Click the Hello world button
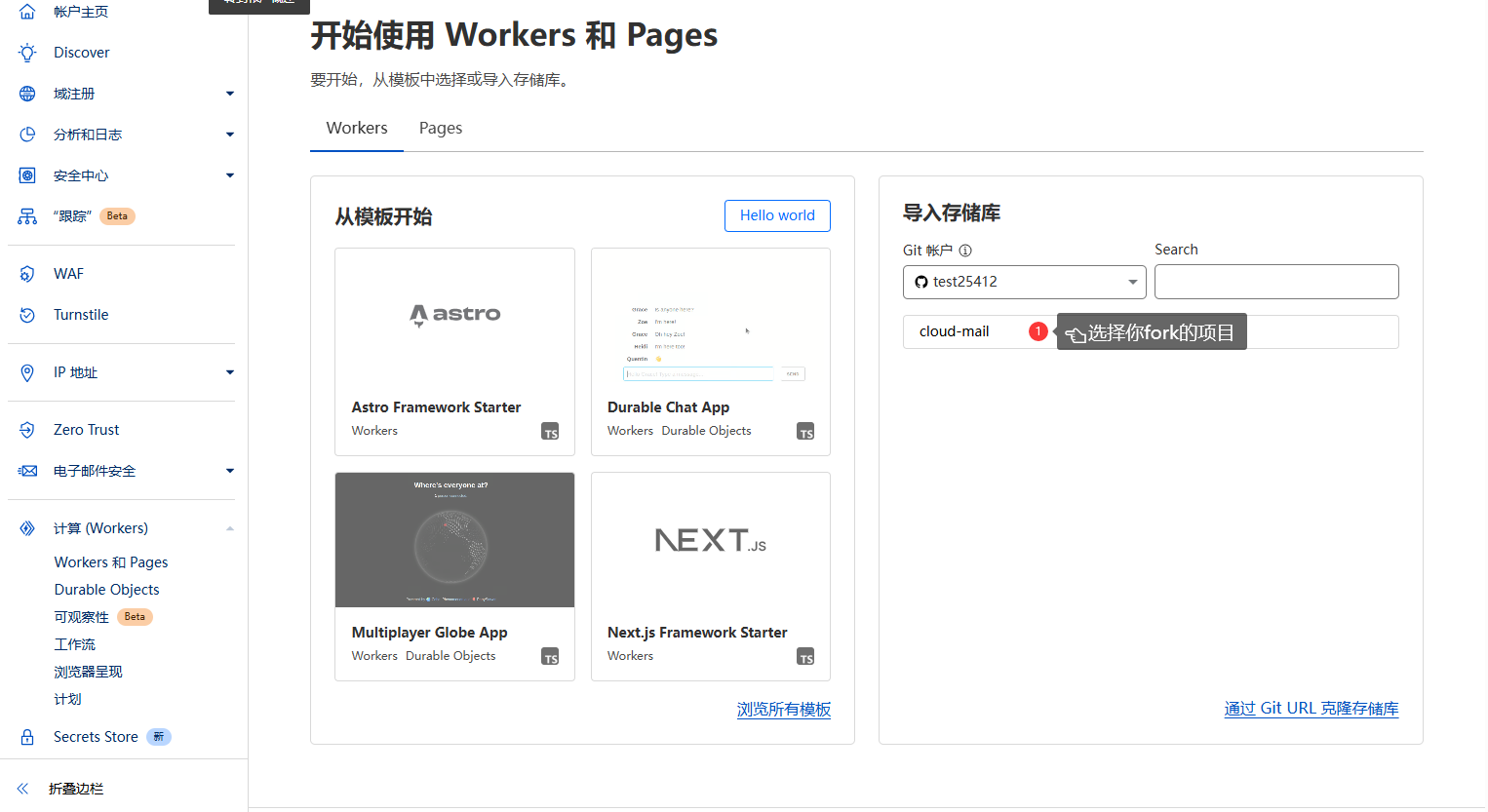1488x812 pixels. [777, 215]
